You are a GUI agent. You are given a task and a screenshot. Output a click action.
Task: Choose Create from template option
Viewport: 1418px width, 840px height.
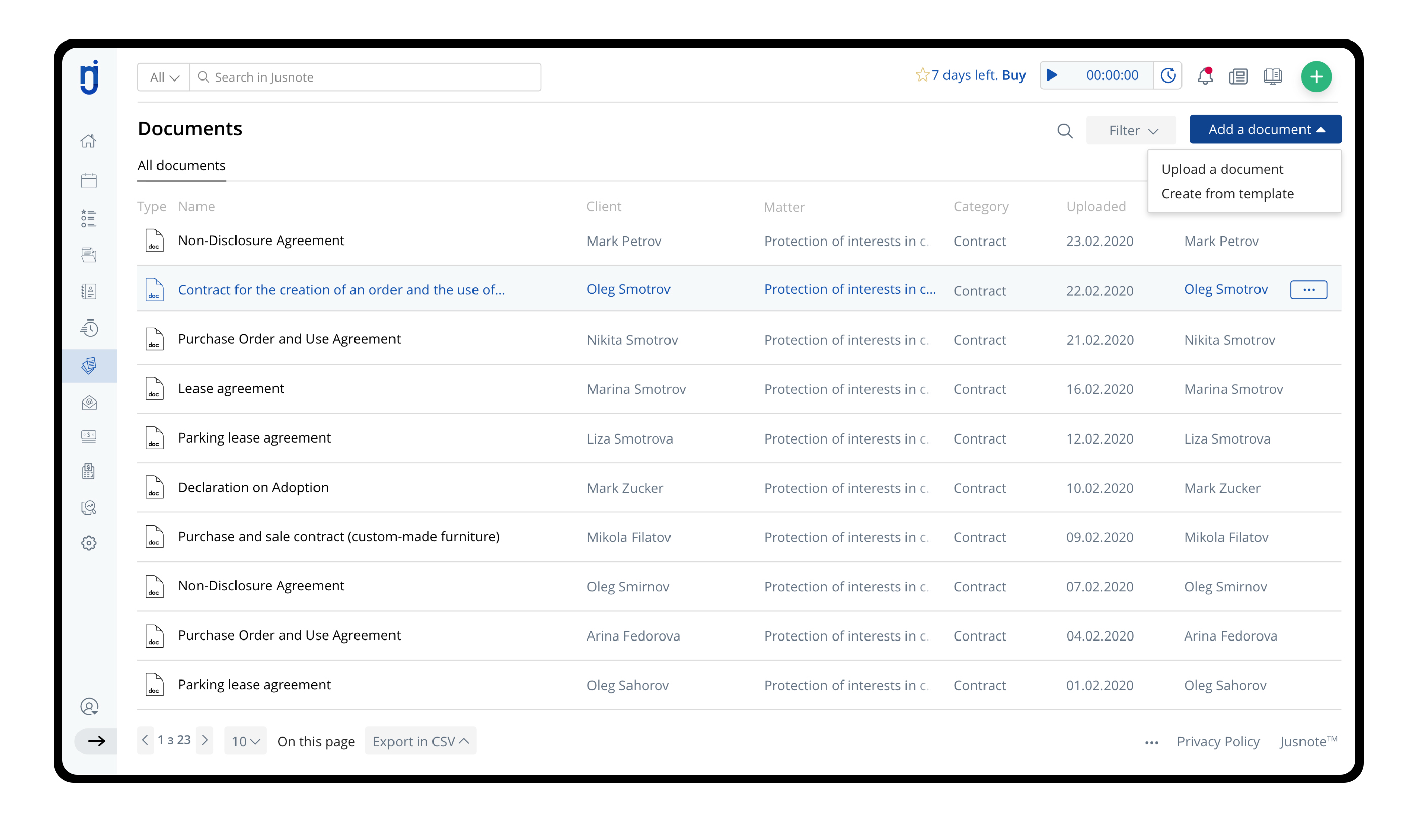pyautogui.click(x=1227, y=194)
